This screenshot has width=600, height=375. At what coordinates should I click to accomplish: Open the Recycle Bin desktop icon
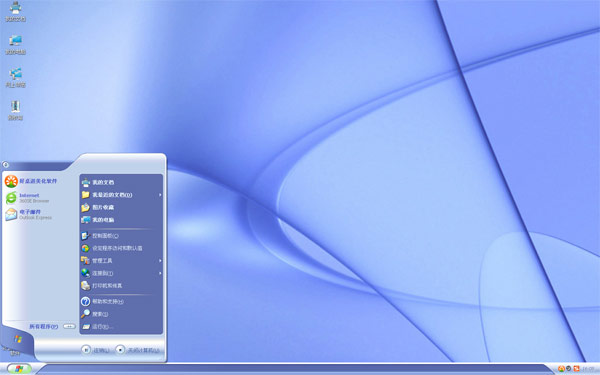click(x=15, y=111)
